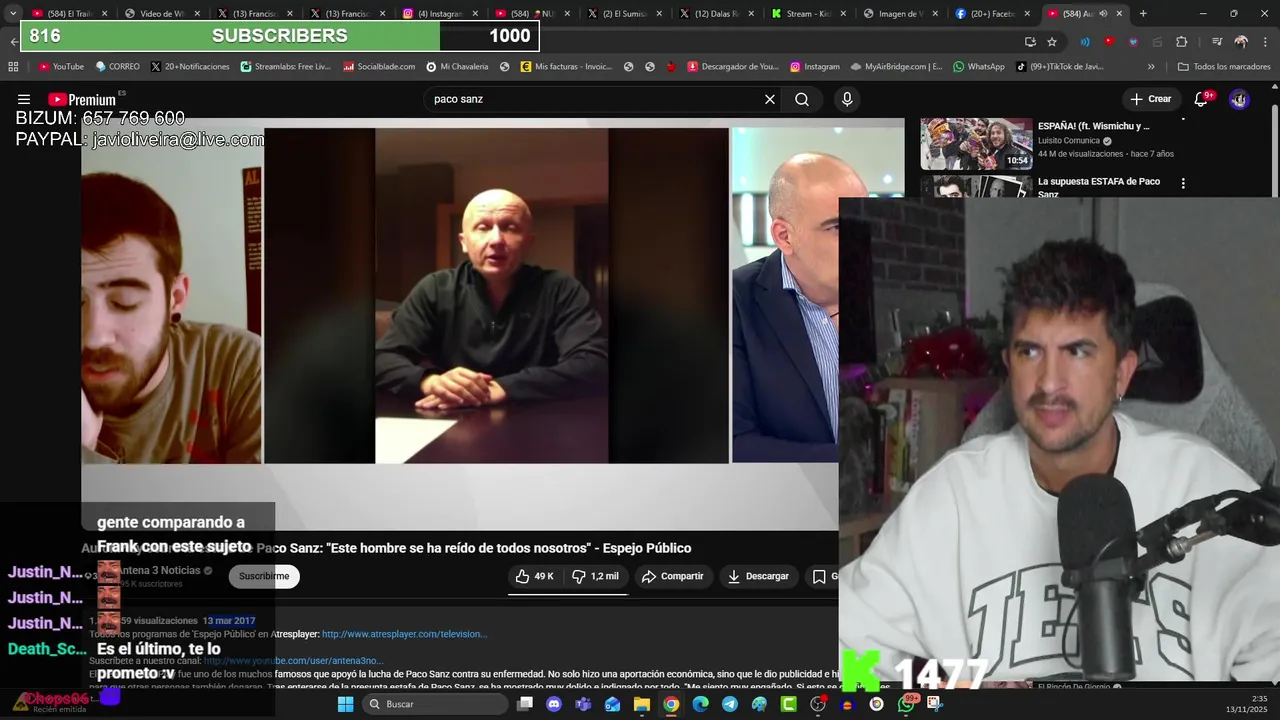Open WhatsApp from the taskbar

[x=906, y=704]
